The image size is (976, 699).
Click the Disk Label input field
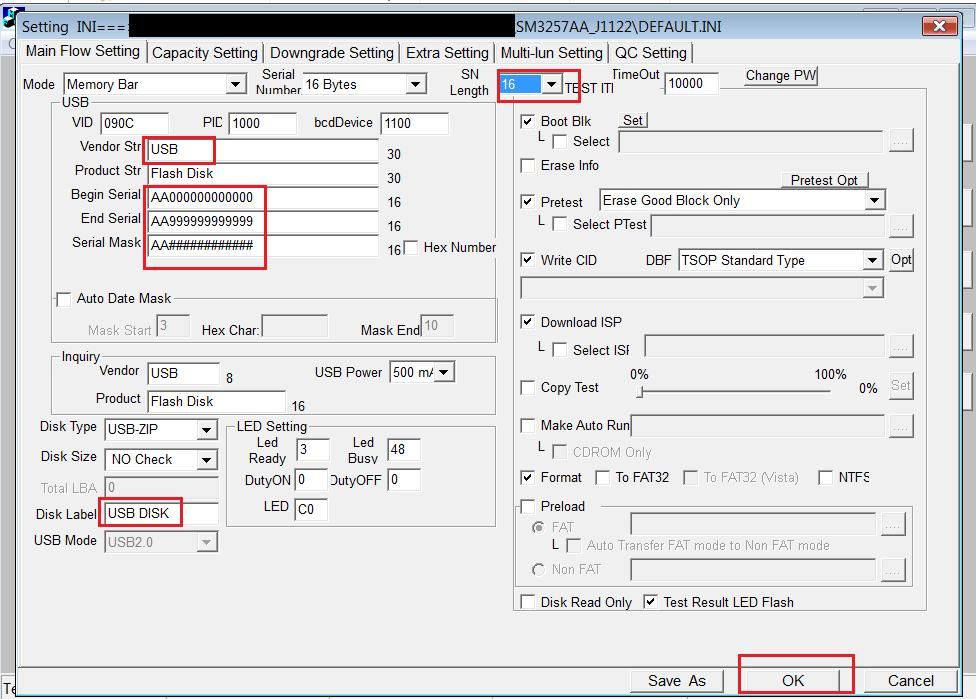160,513
